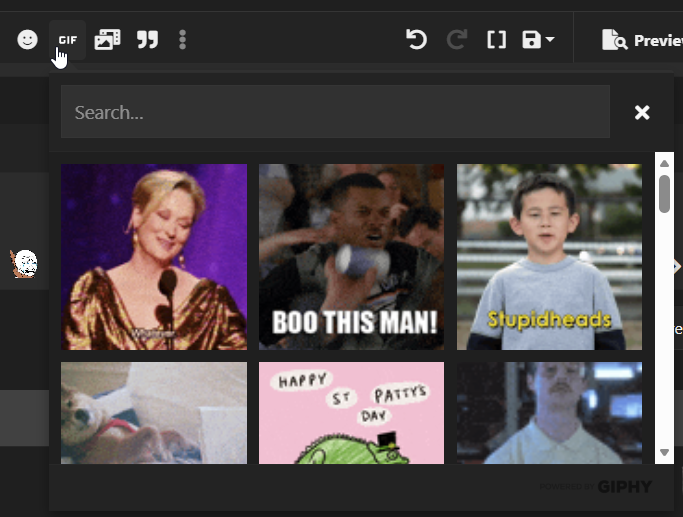Open the save draft dropdown
Screen dimensions: 683x517
(538, 40)
